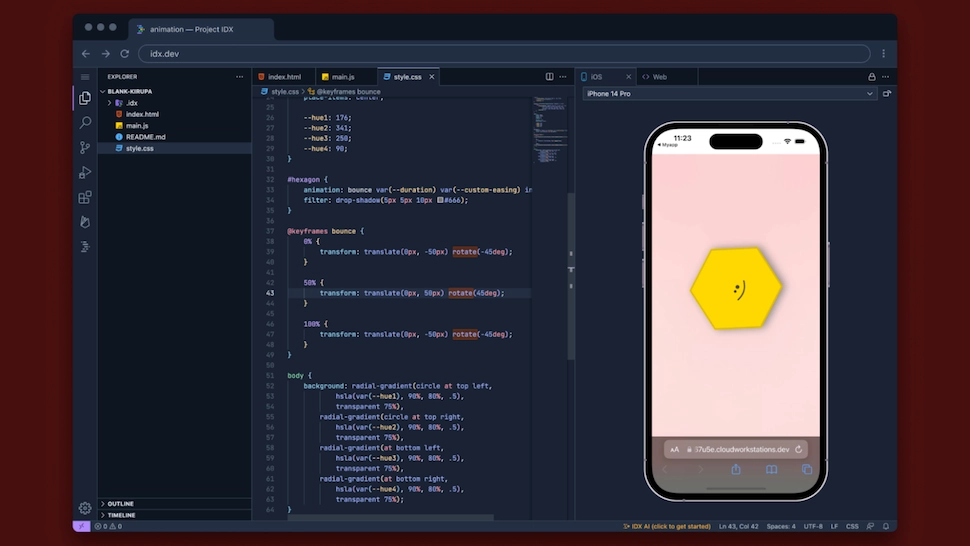The width and height of the screenshot is (970, 546).
Task: Tap the share icon in phone Safari
Action: (x=736, y=469)
